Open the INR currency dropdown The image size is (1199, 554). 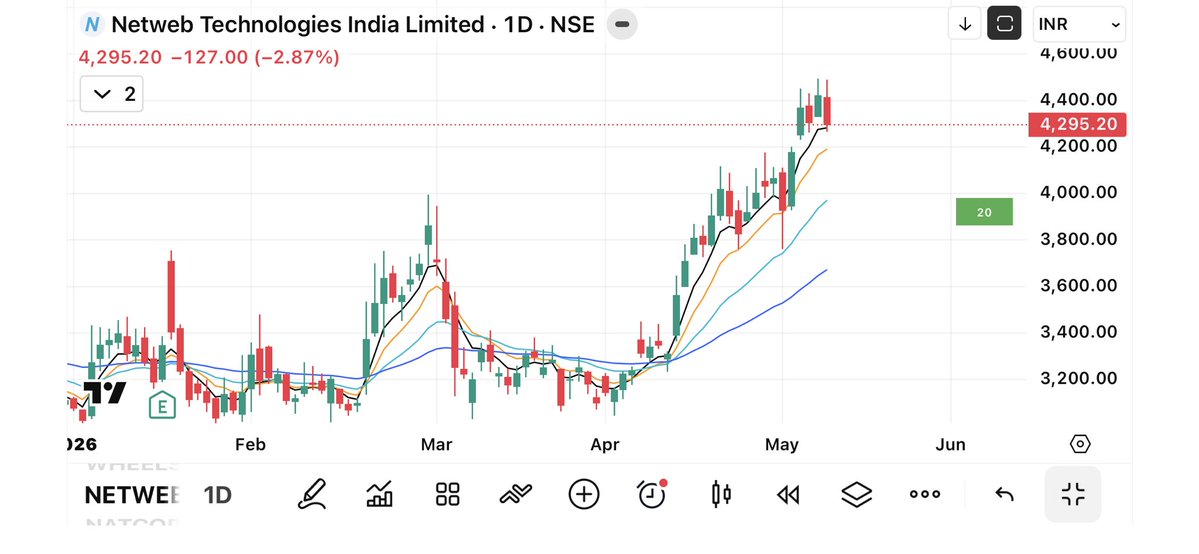pos(1079,24)
